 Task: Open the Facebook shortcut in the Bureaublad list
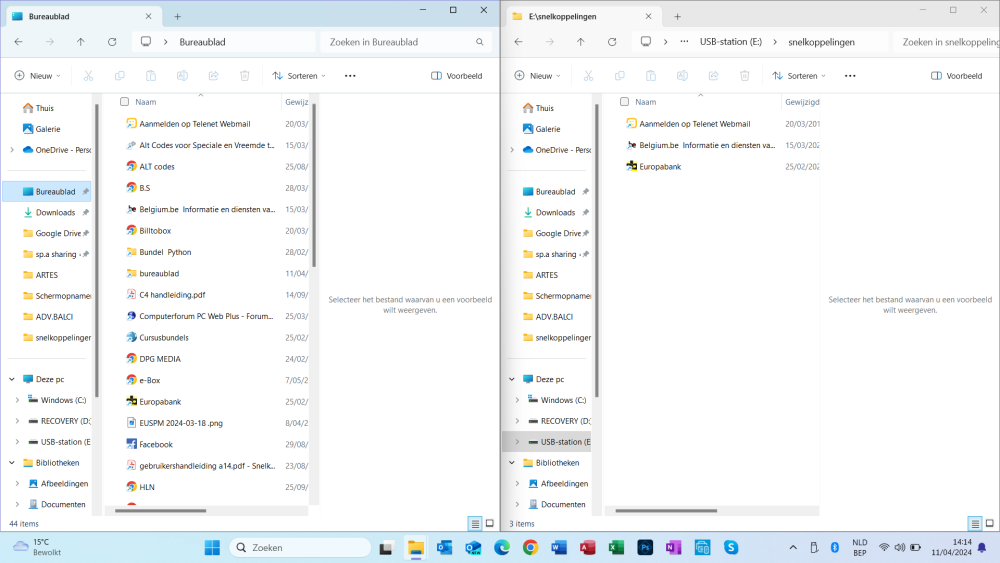155,444
